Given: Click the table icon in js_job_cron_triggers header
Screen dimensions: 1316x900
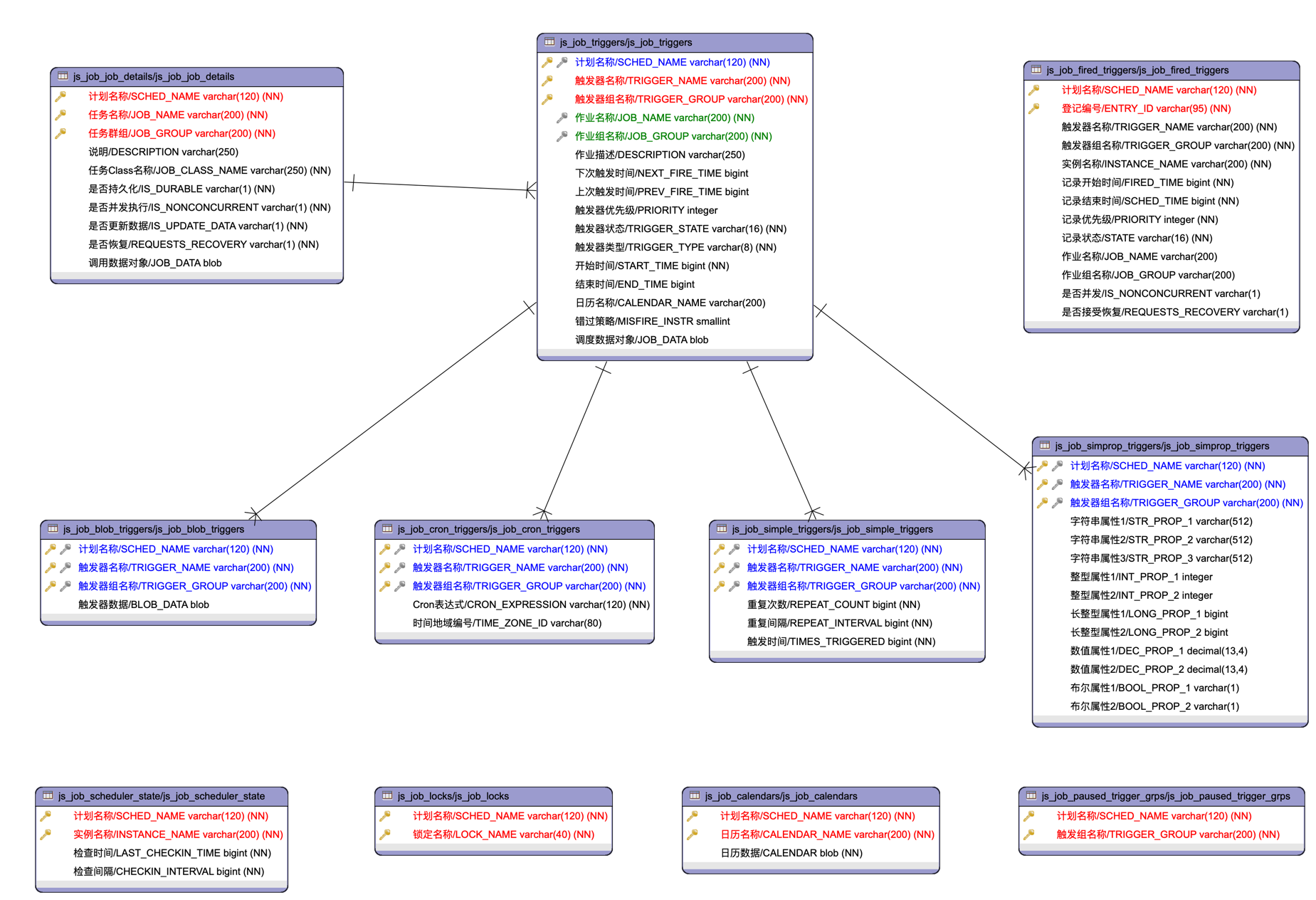Looking at the screenshot, I should tap(387, 529).
